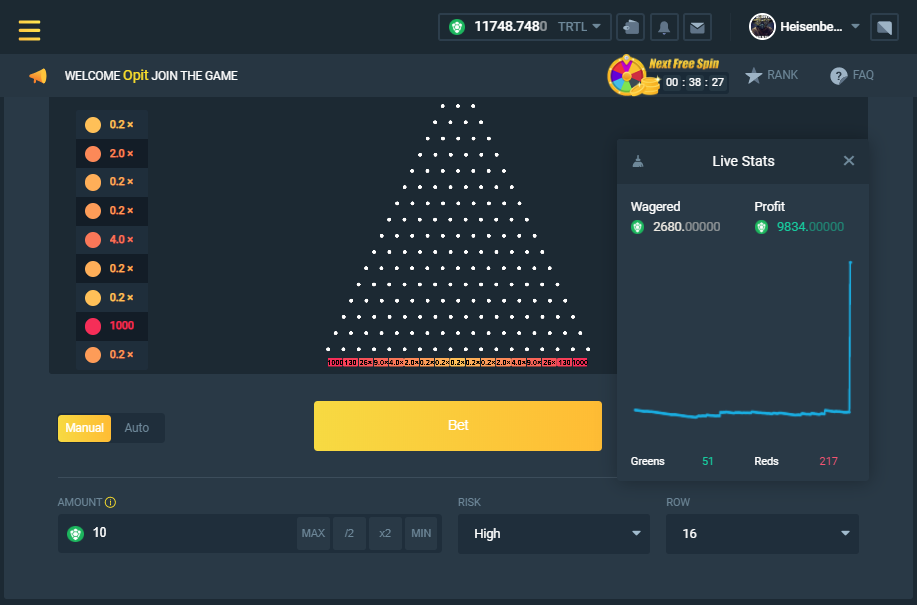This screenshot has height=605, width=917.
Task: Open the notifications bell
Action: [663, 27]
